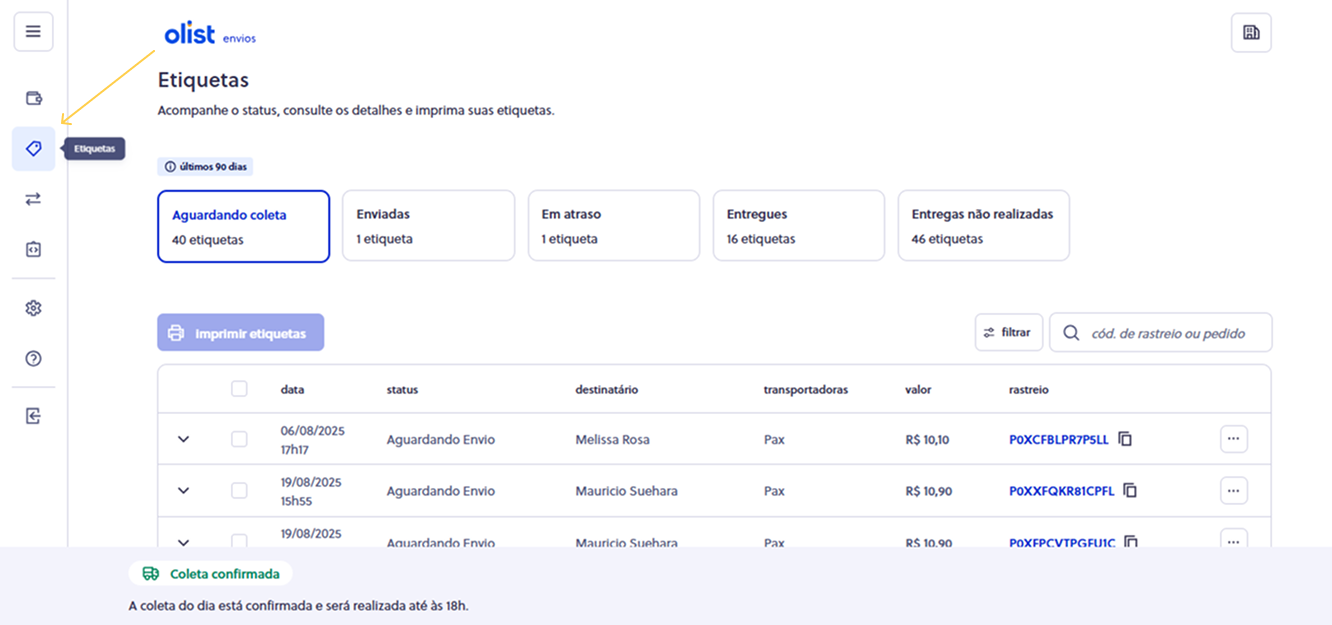Copy tracking code P0XCFBLPR7PSLL
1332x625 pixels.
[x=1125, y=439]
